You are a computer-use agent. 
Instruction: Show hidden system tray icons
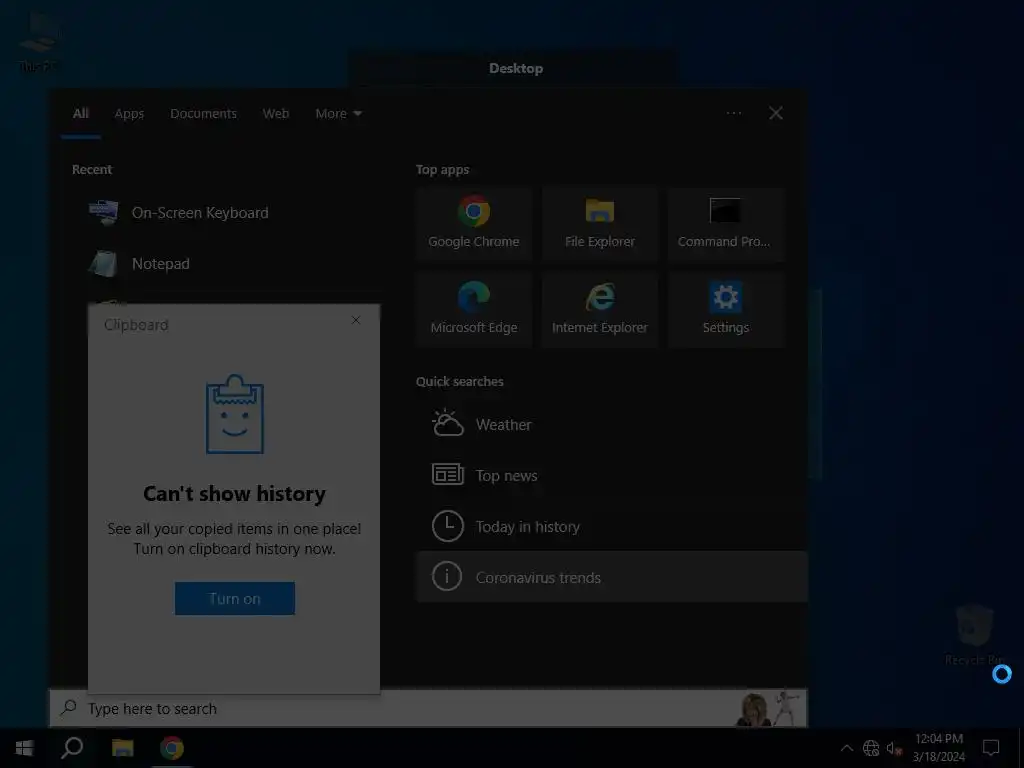click(x=846, y=748)
